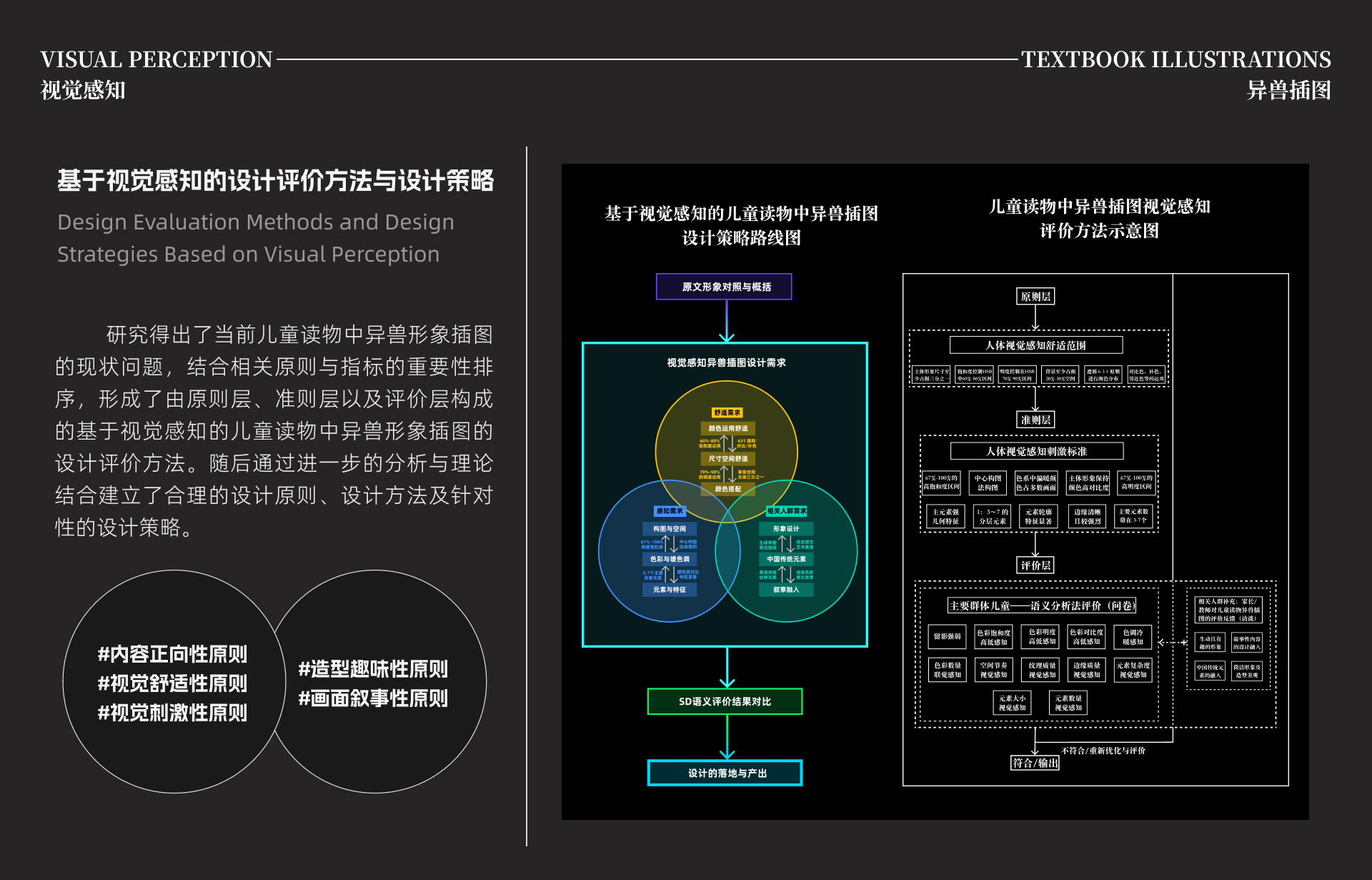Click the 中国传统元素 bar in teal circle
Image resolution: width=1372 pixels, height=880 pixels.
tap(786, 559)
